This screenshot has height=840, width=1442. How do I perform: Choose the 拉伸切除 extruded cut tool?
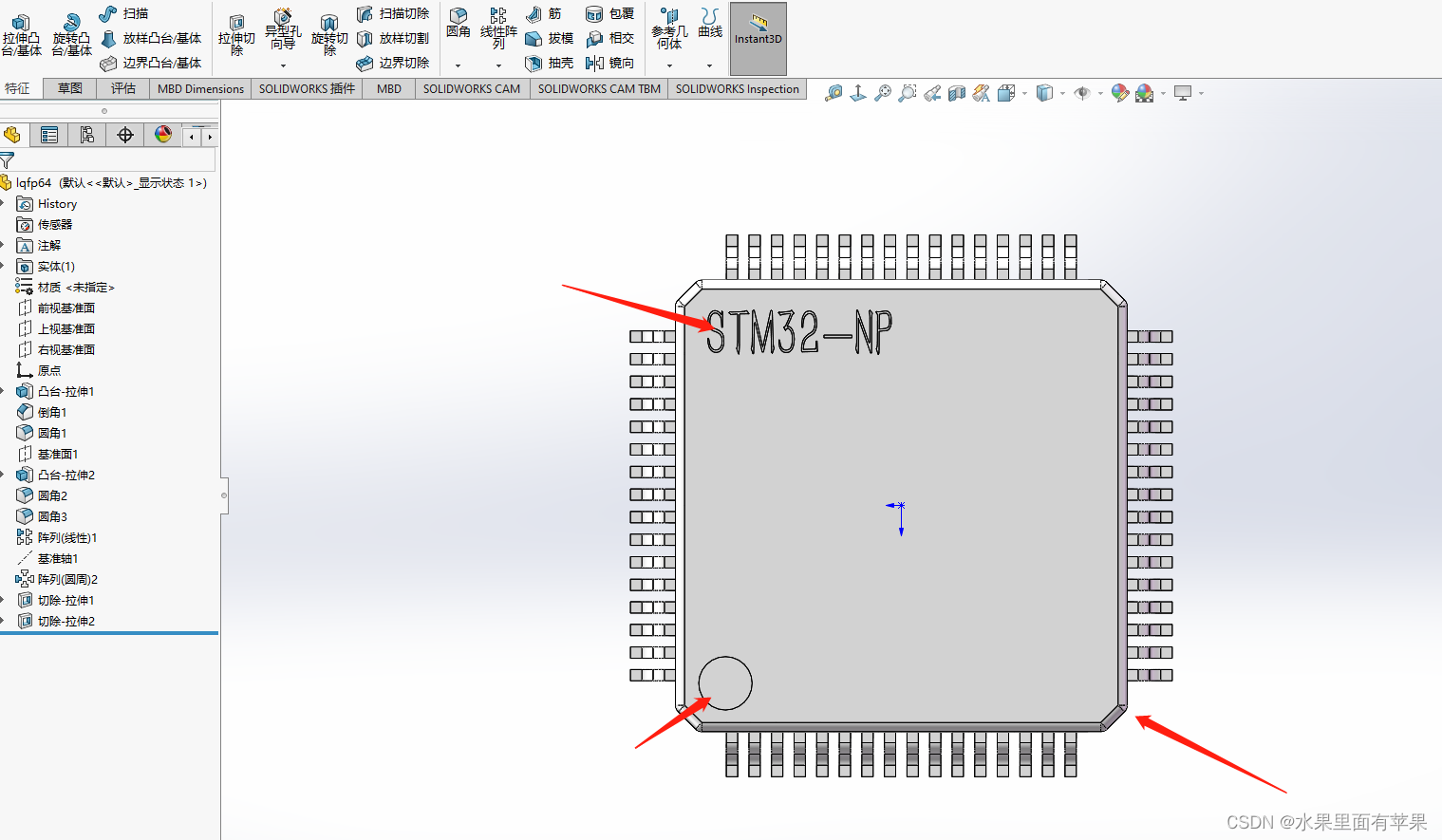(x=236, y=35)
